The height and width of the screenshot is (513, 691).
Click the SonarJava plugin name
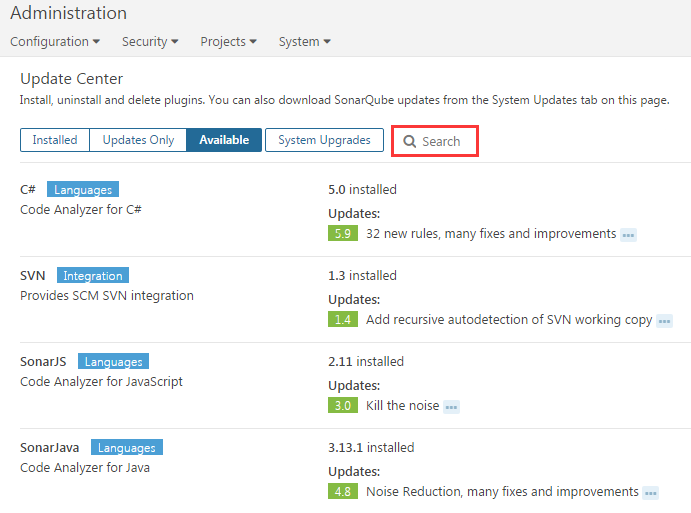tap(50, 447)
